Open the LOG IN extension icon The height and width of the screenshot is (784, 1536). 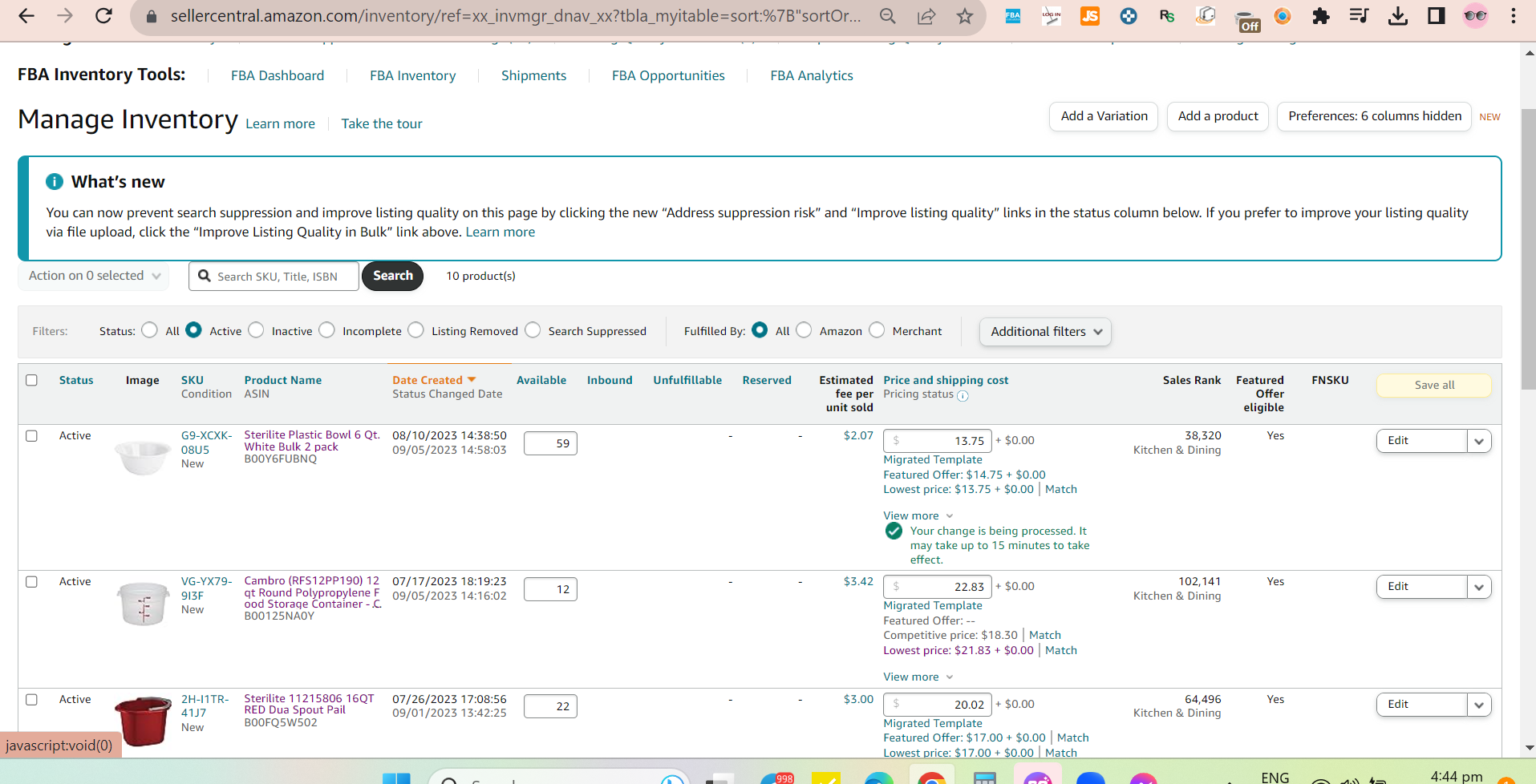pos(1052,16)
